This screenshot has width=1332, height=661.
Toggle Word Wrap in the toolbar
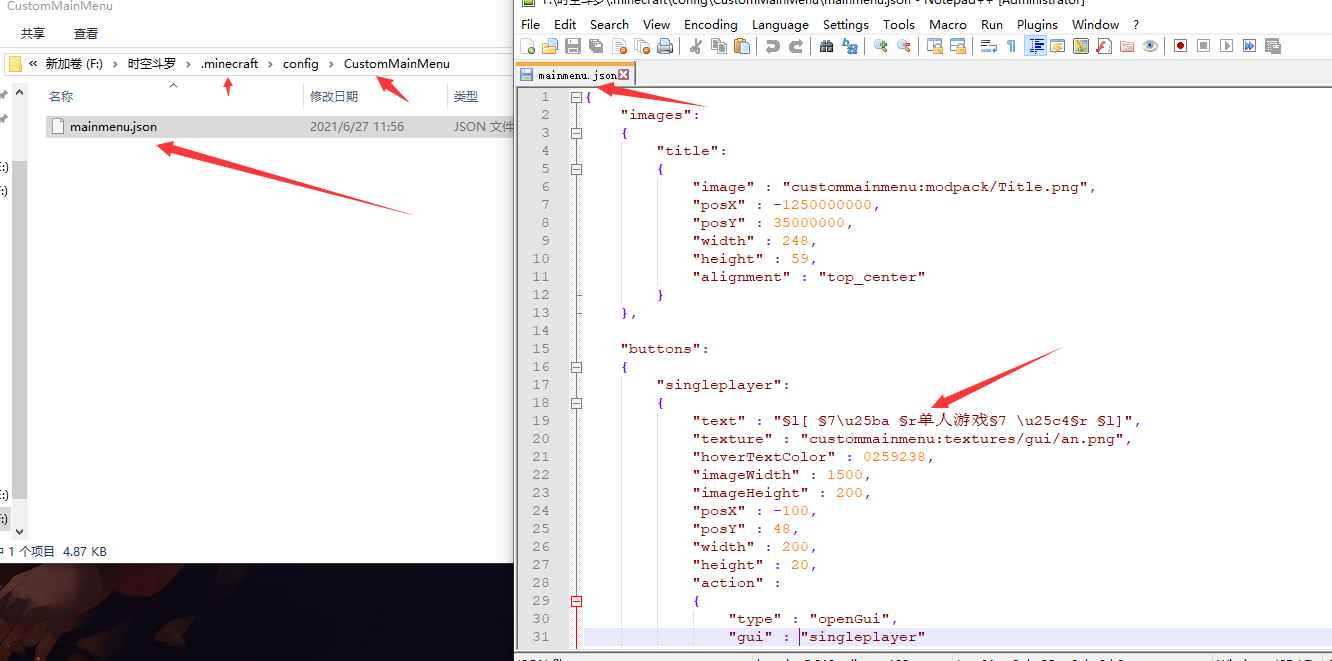(988, 46)
